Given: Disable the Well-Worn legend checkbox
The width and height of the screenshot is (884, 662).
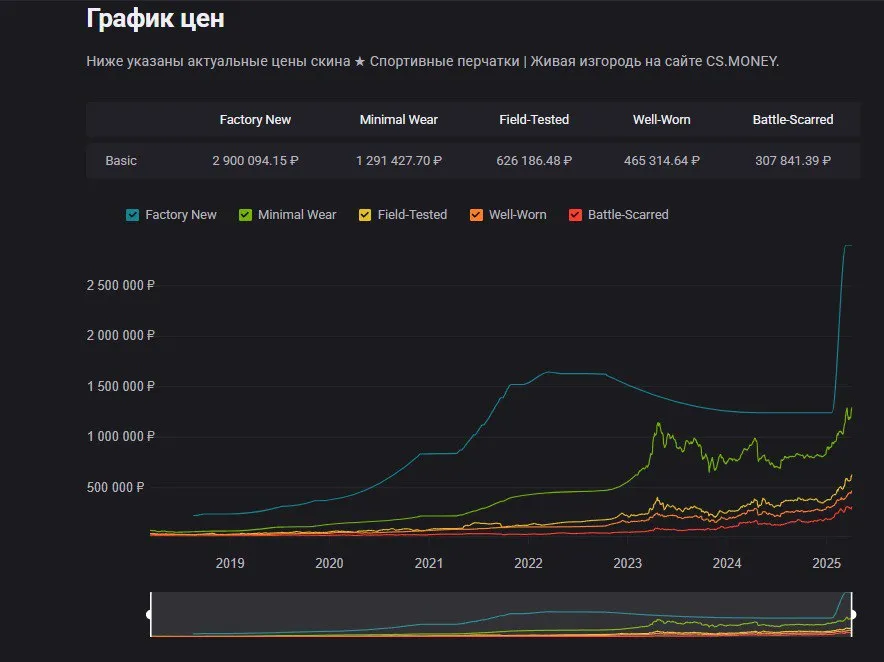Looking at the screenshot, I should click(x=476, y=215).
